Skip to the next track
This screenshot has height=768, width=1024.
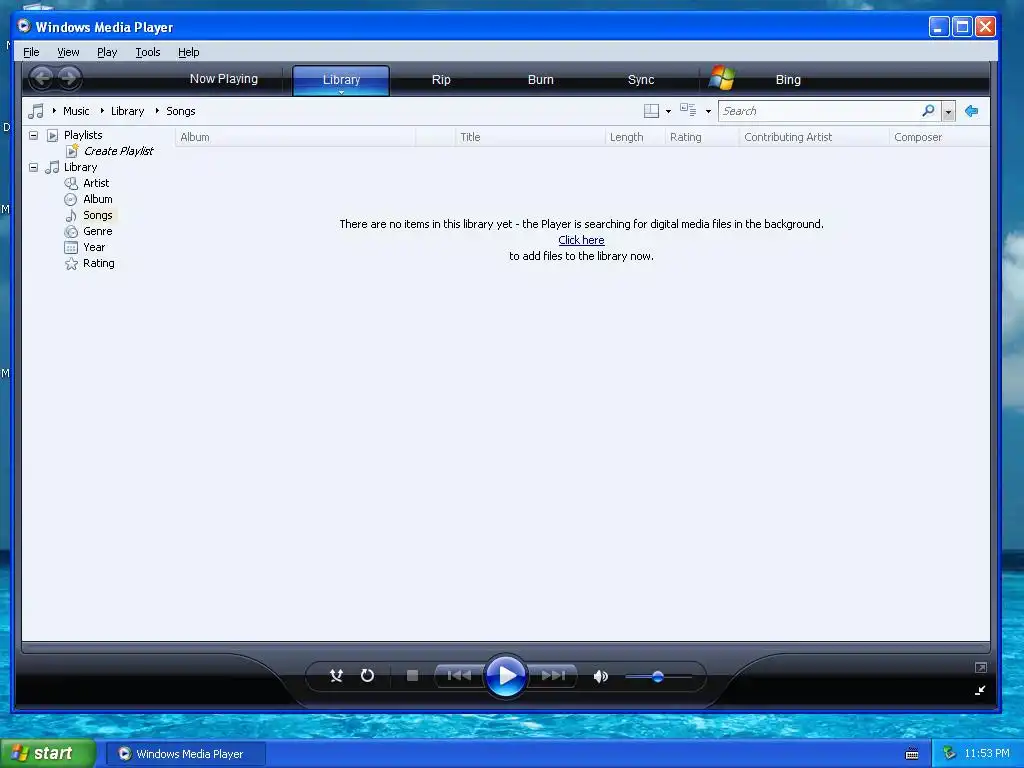553,675
